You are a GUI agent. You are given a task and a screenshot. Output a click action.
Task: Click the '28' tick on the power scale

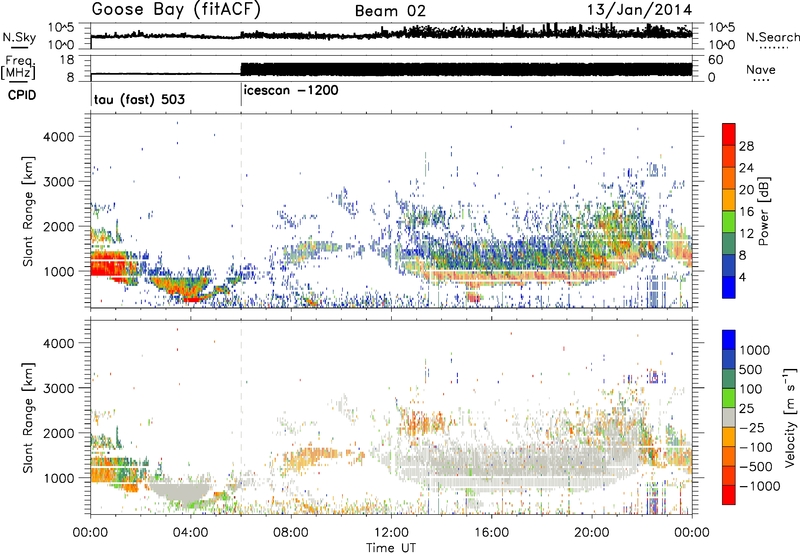pos(746,146)
